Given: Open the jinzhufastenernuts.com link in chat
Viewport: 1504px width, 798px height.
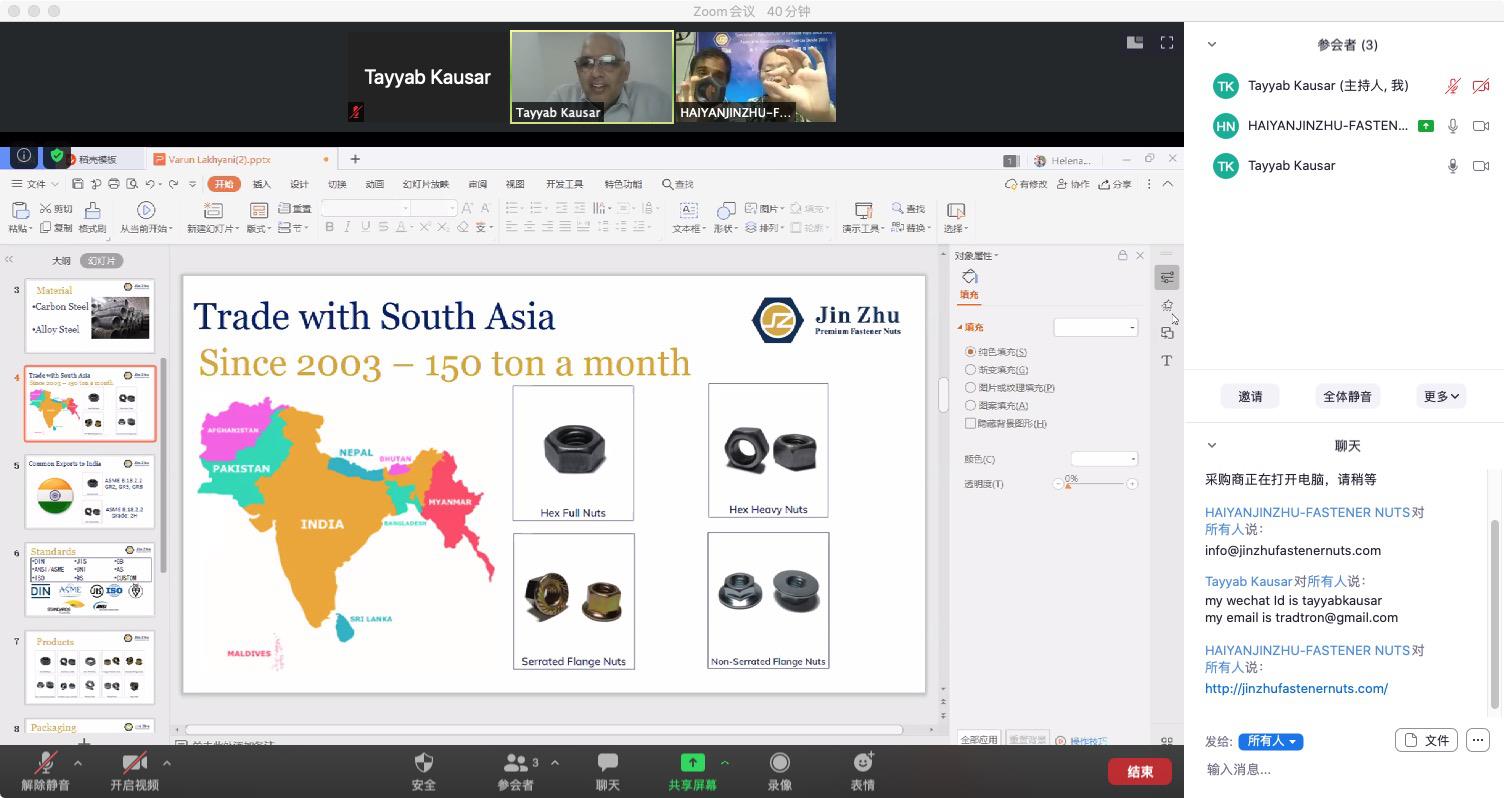Looking at the screenshot, I should tap(1296, 688).
